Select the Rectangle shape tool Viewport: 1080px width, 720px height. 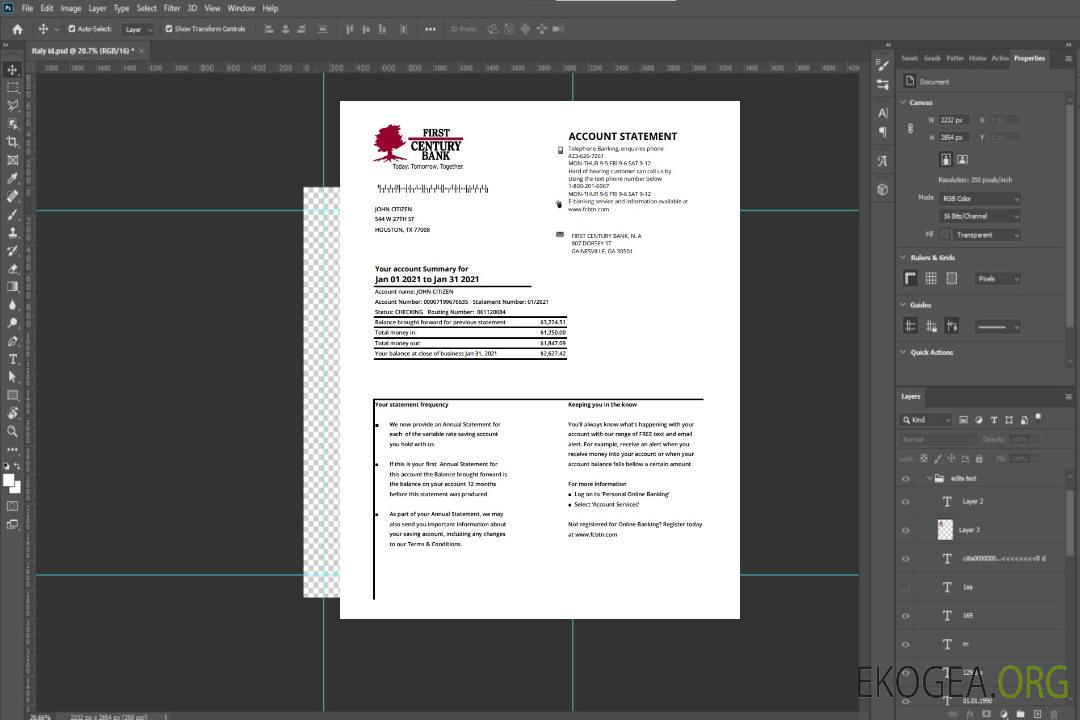coord(12,395)
